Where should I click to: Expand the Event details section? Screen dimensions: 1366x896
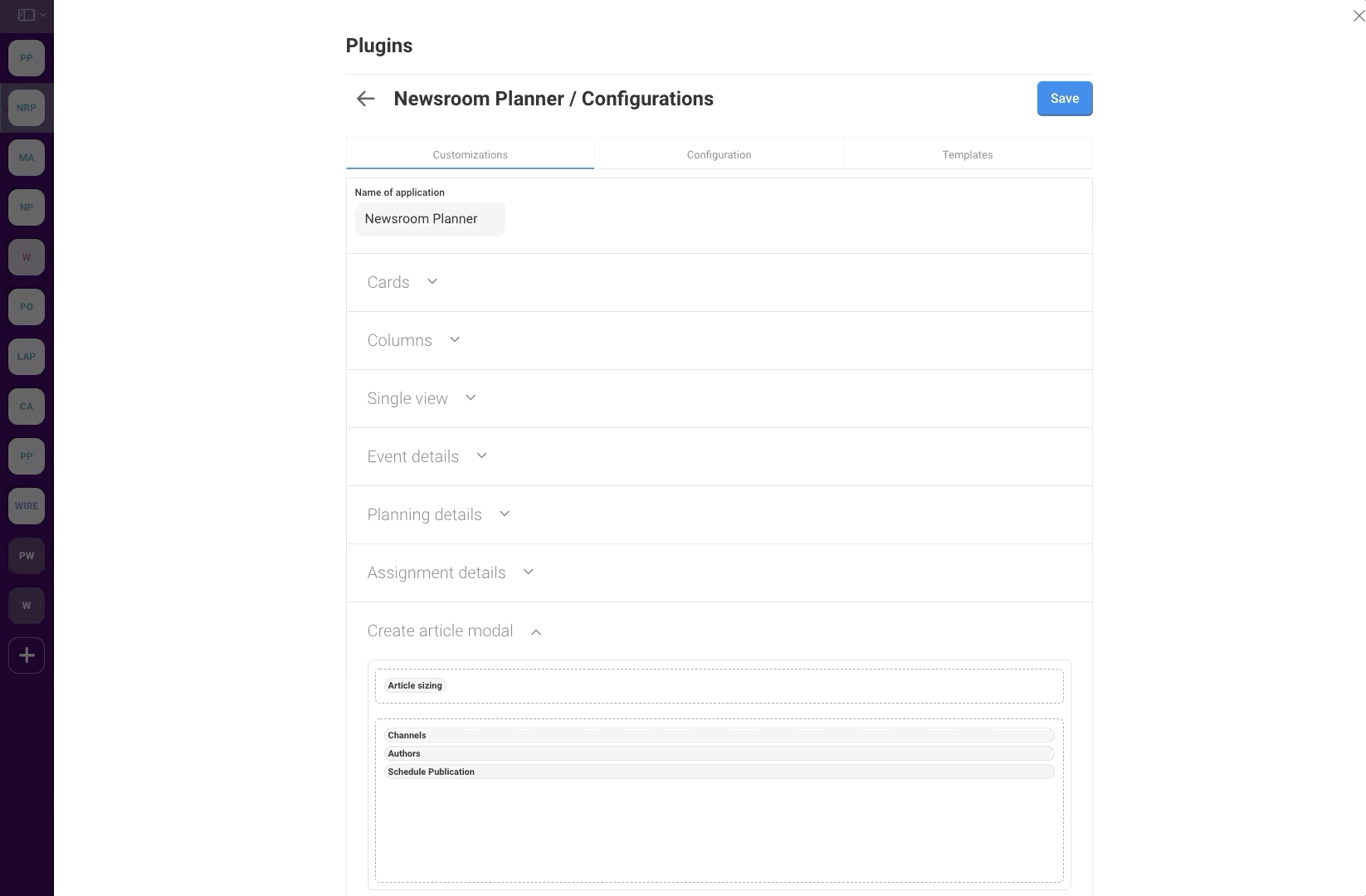[427, 456]
